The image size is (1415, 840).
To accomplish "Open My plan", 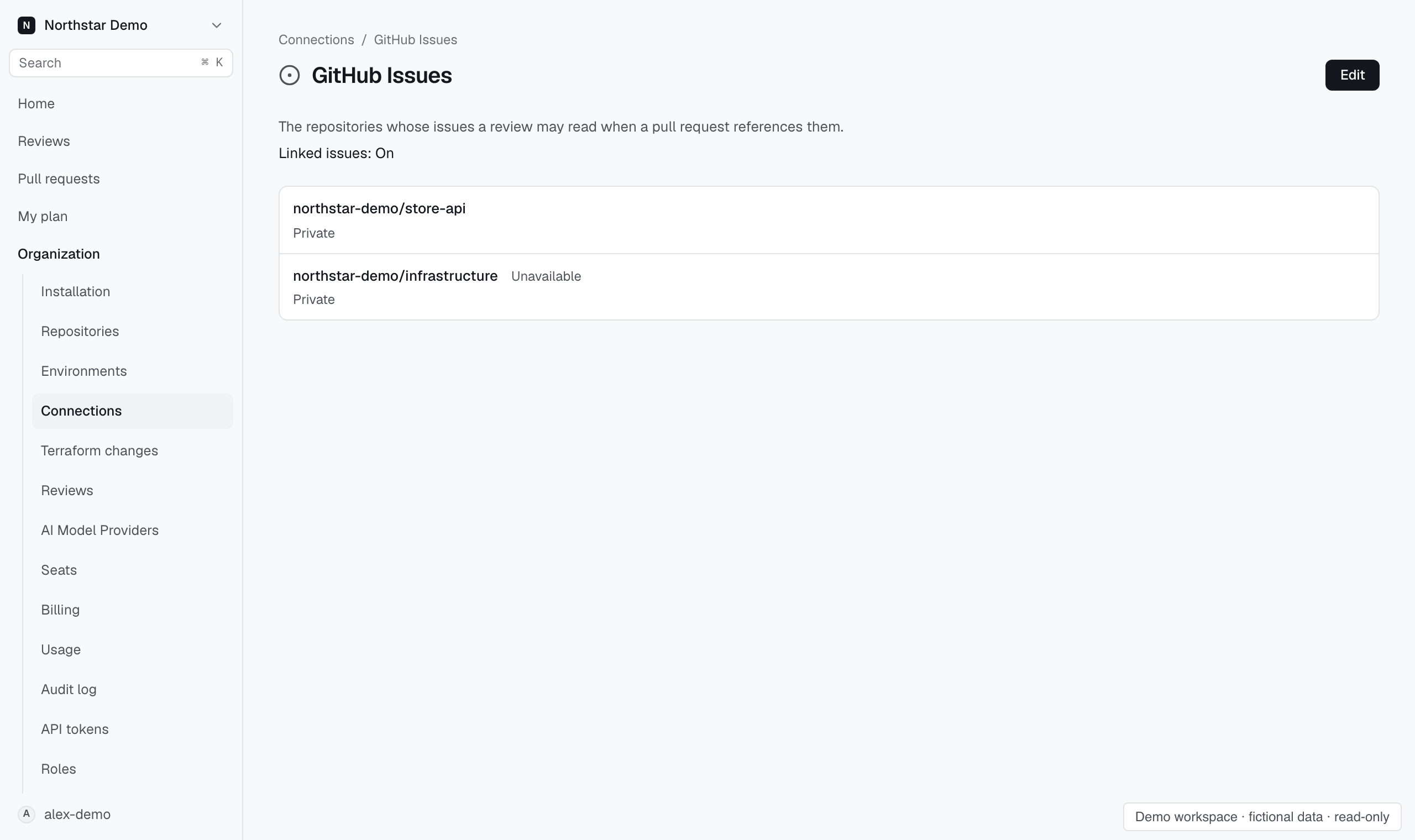I will click(x=43, y=216).
